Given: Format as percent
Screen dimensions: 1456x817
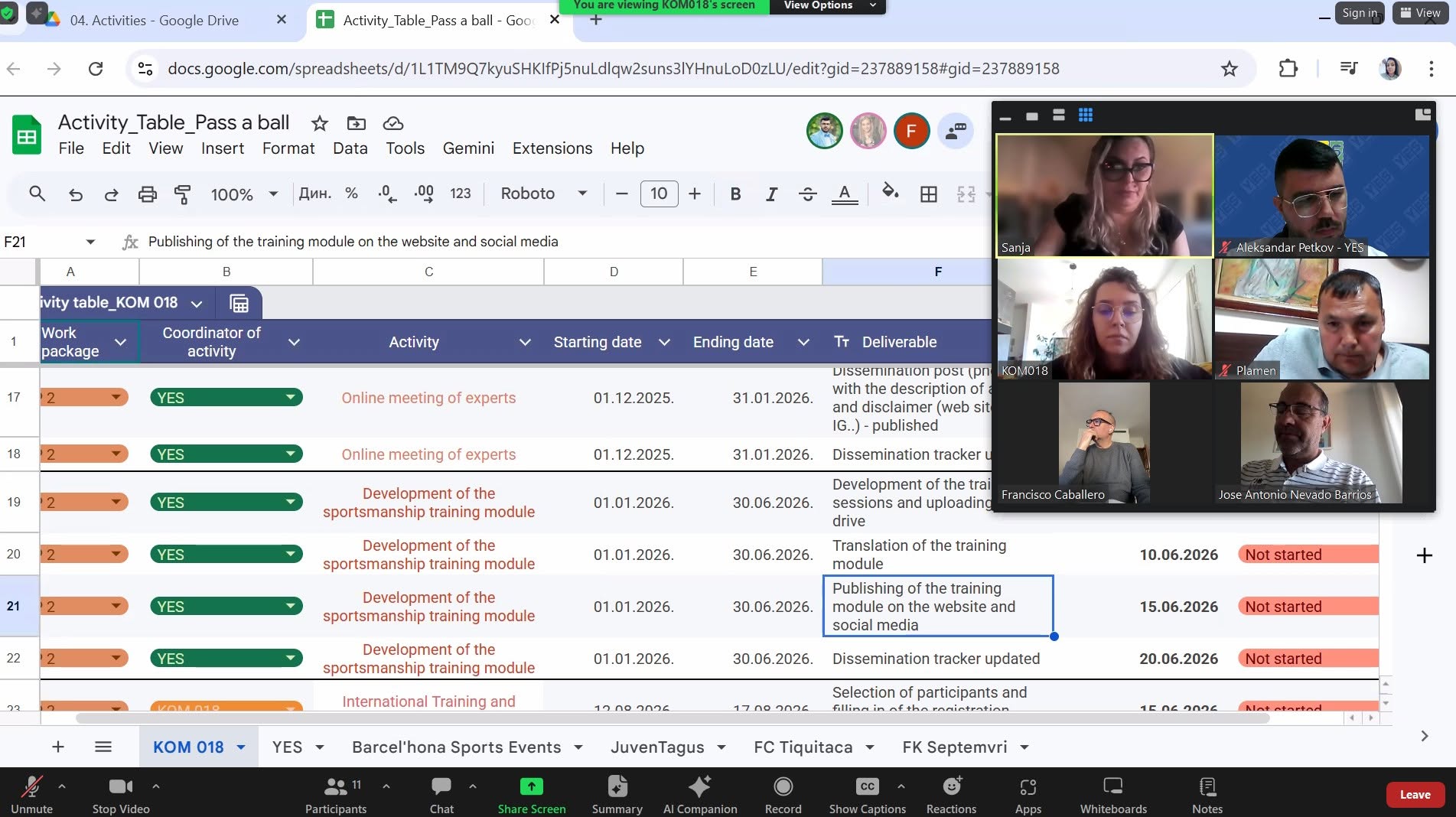Looking at the screenshot, I should [x=351, y=194].
